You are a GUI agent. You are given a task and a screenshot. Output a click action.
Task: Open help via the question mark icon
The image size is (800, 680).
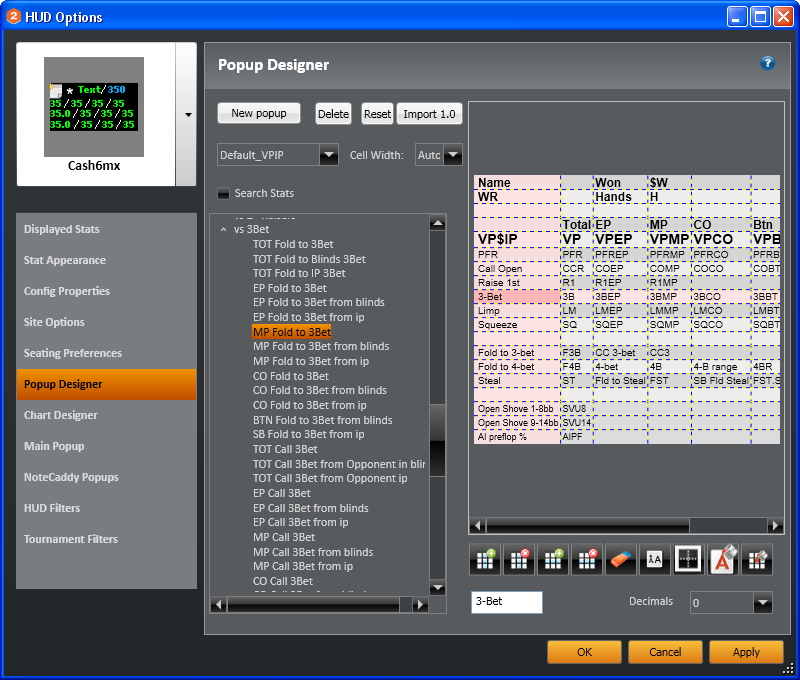click(x=767, y=63)
